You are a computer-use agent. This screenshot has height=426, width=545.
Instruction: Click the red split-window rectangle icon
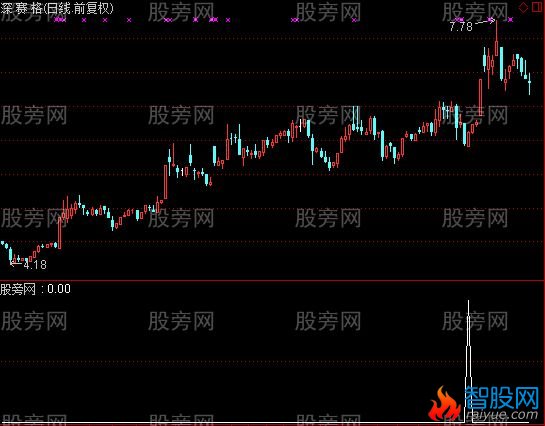tap(537, 7)
